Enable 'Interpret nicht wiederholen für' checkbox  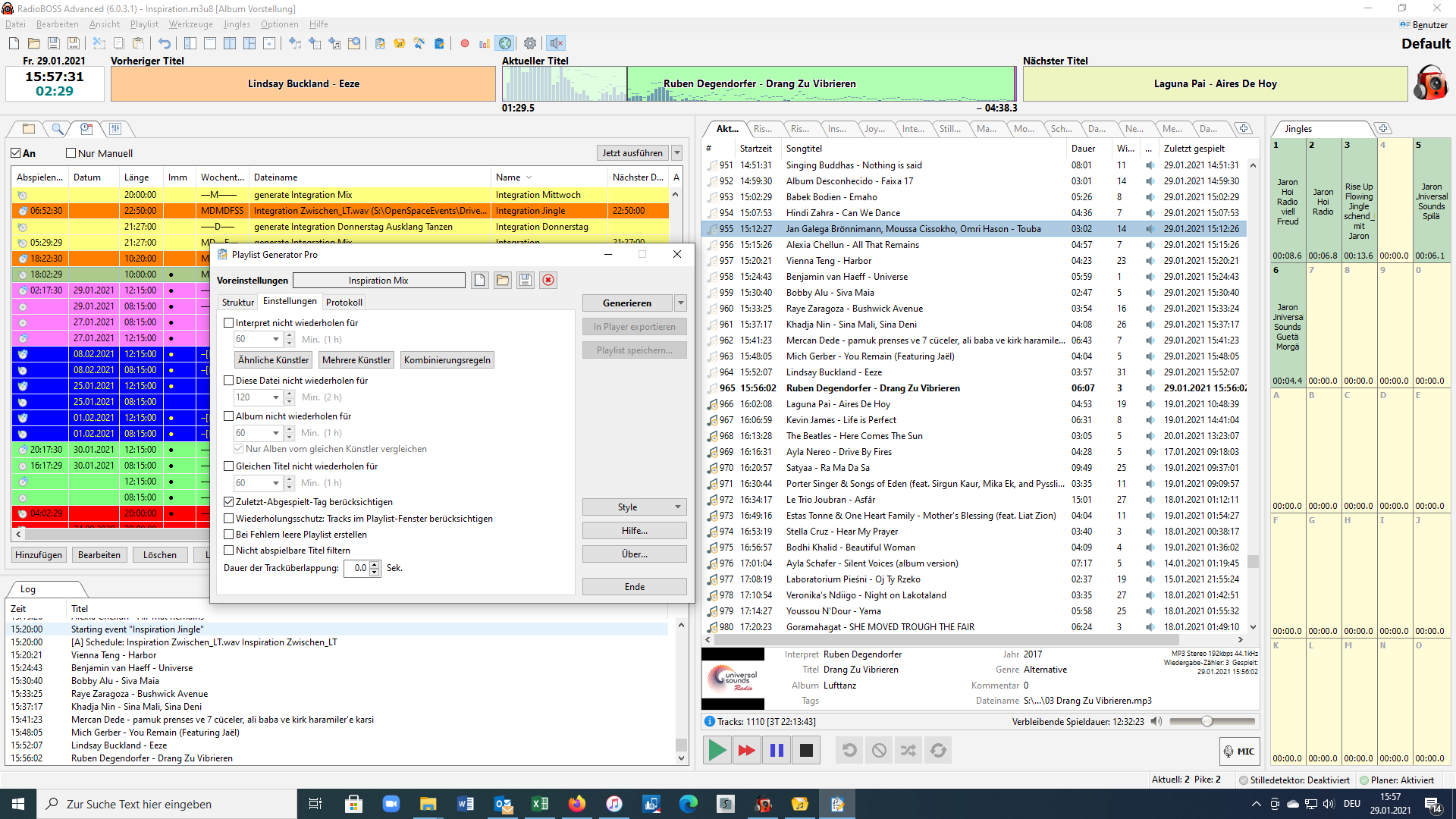click(x=228, y=322)
